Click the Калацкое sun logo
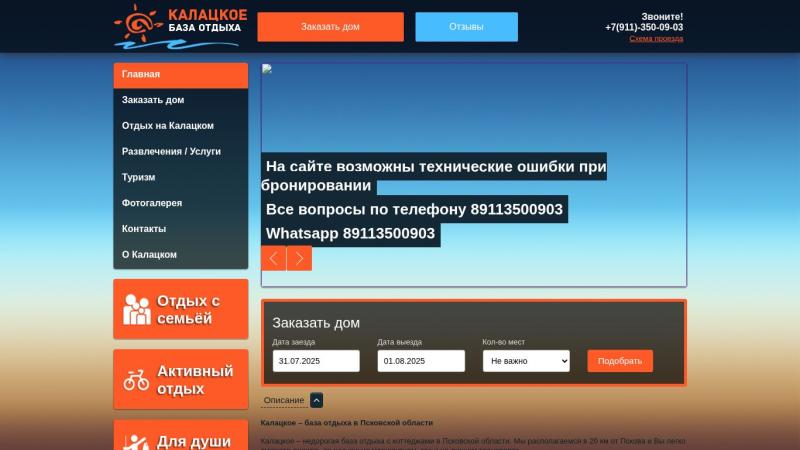 pos(181,26)
